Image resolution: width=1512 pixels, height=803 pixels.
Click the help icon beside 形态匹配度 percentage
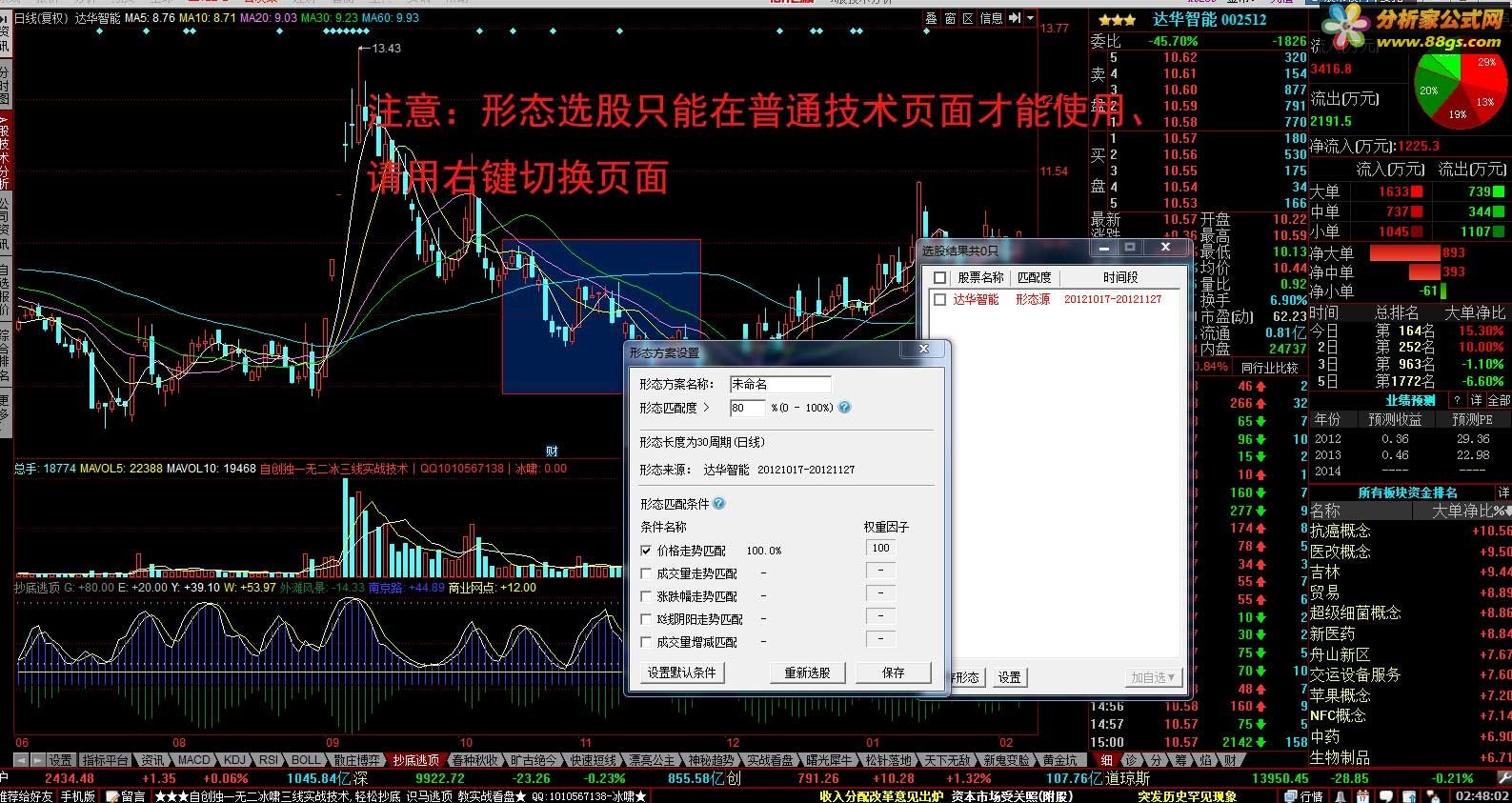tap(844, 408)
